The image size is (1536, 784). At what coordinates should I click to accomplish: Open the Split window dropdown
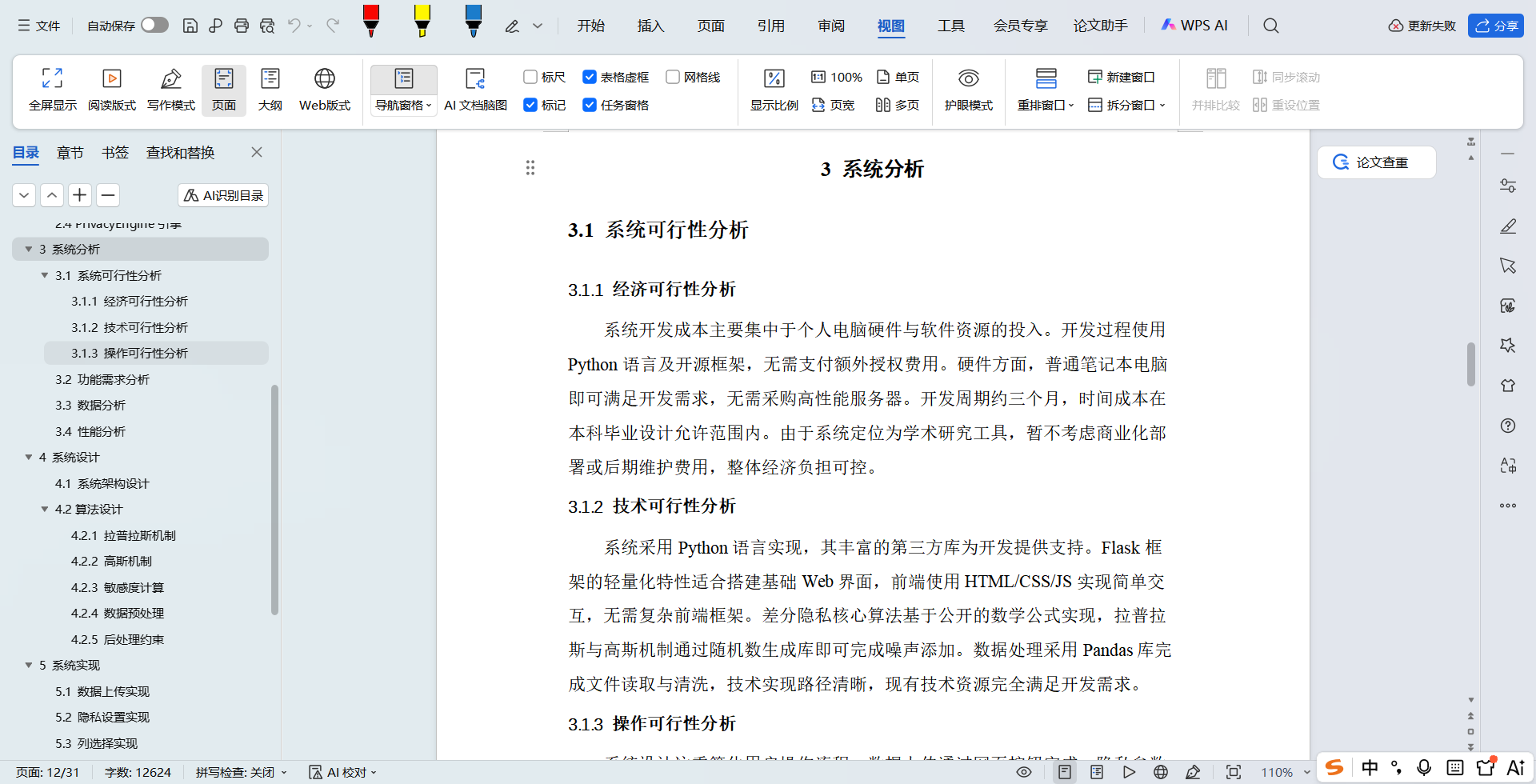(x=1126, y=105)
